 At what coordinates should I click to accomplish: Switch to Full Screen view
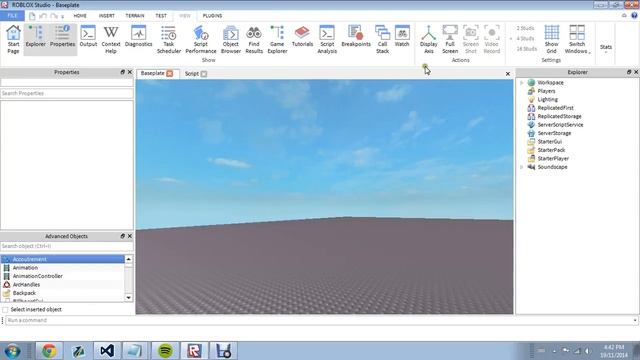pyautogui.click(x=450, y=39)
